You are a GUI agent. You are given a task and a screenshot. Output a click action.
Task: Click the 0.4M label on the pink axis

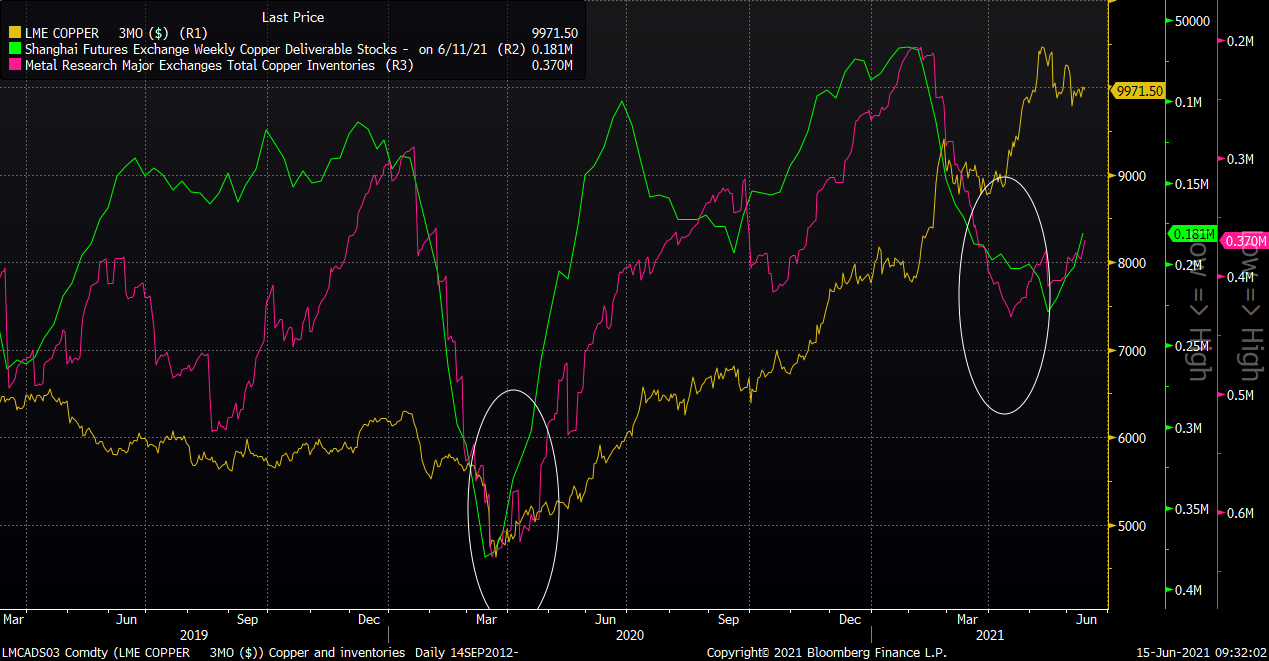(1240, 277)
